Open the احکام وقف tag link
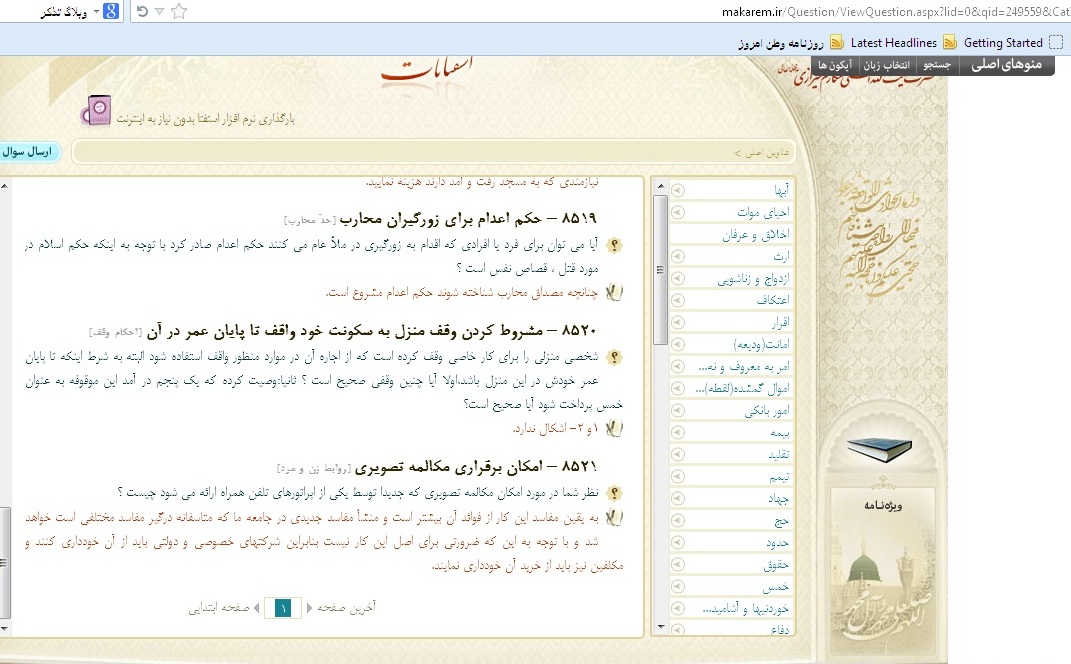Screen dimensions: 1071x664 pyautogui.click(x=115, y=332)
